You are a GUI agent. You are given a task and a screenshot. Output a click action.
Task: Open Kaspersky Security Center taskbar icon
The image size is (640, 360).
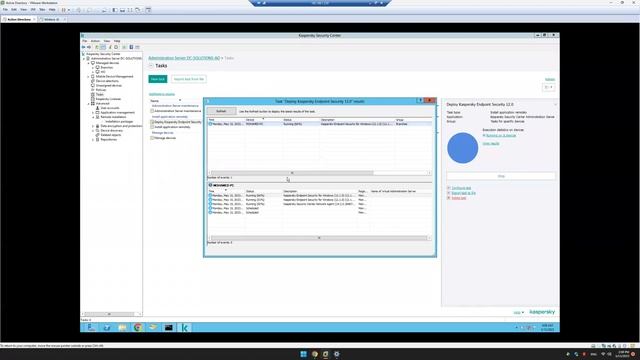185,327
